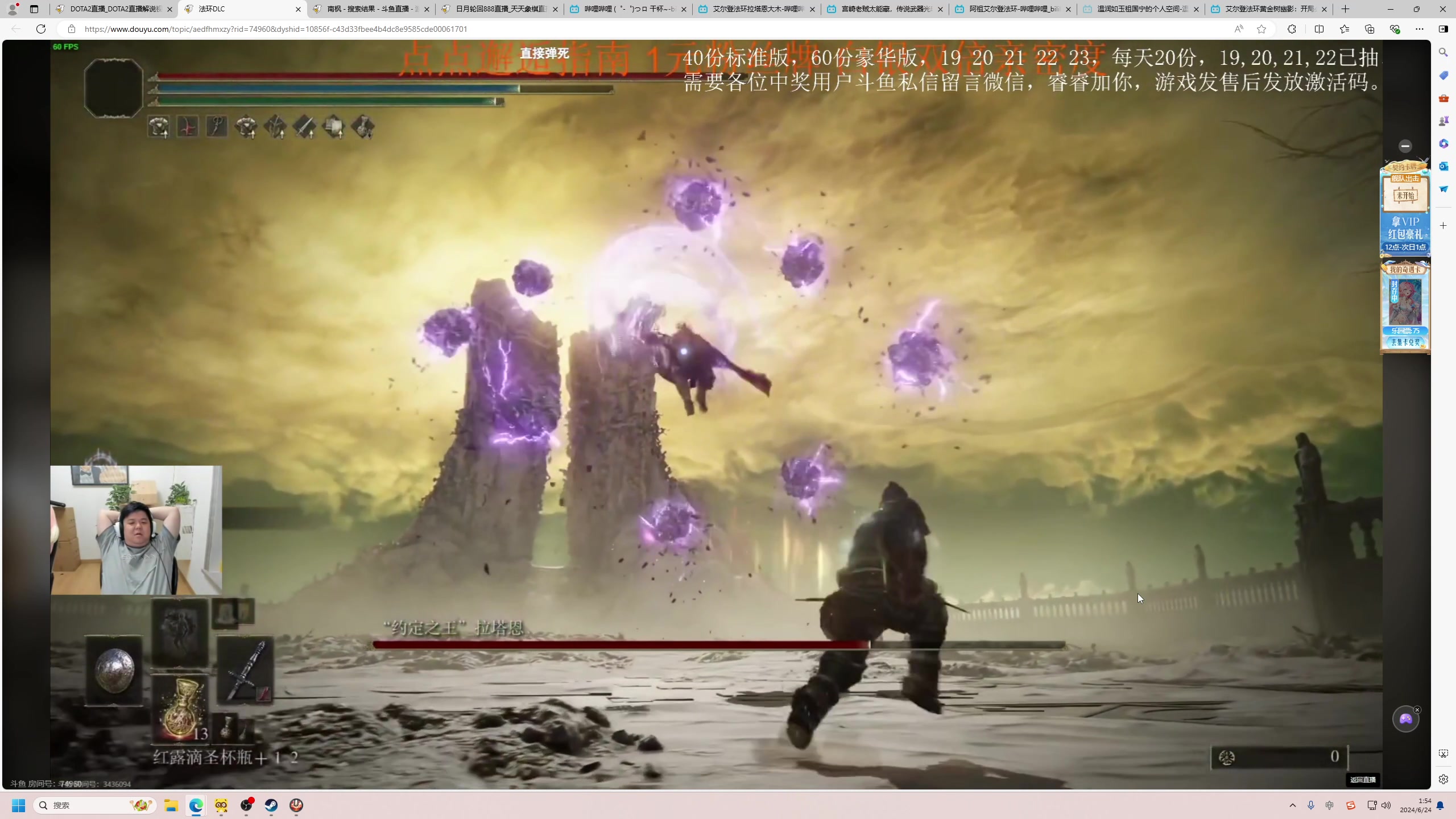The width and height of the screenshot is (1456, 819).
Task: Click the system tray microphone icon
Action: click(1311, 805)
